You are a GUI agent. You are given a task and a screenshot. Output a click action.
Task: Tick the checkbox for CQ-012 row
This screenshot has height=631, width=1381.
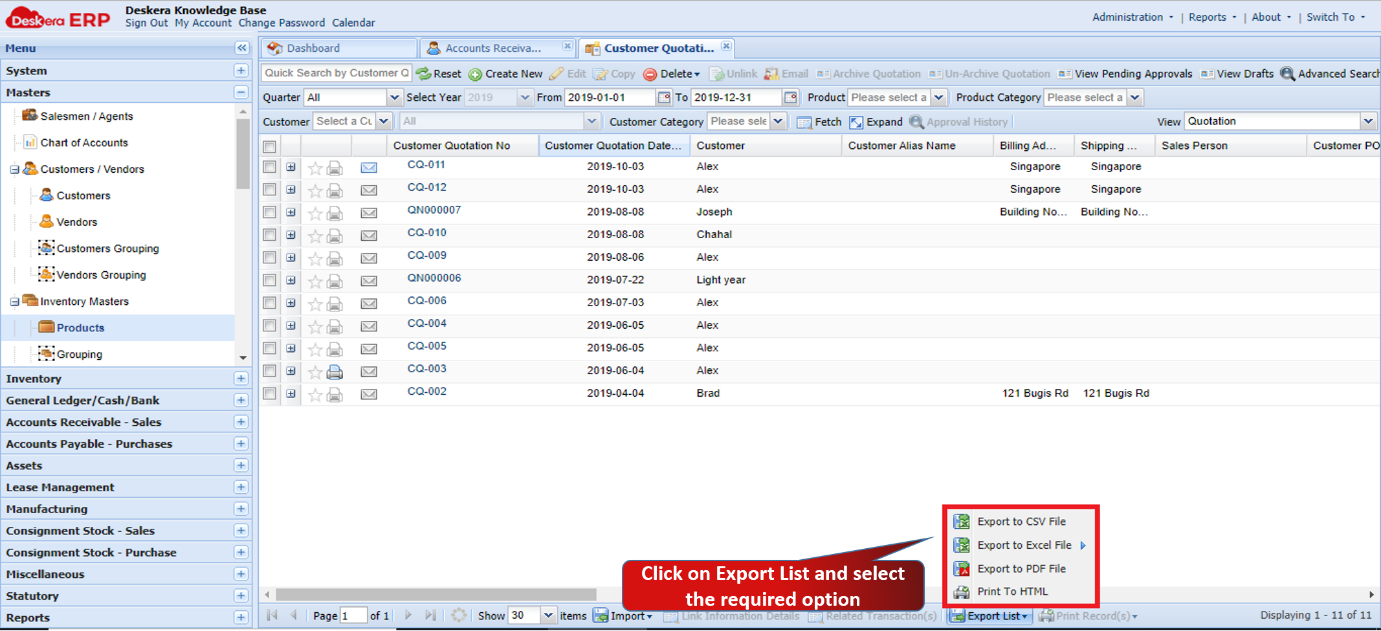coord(270,190)
